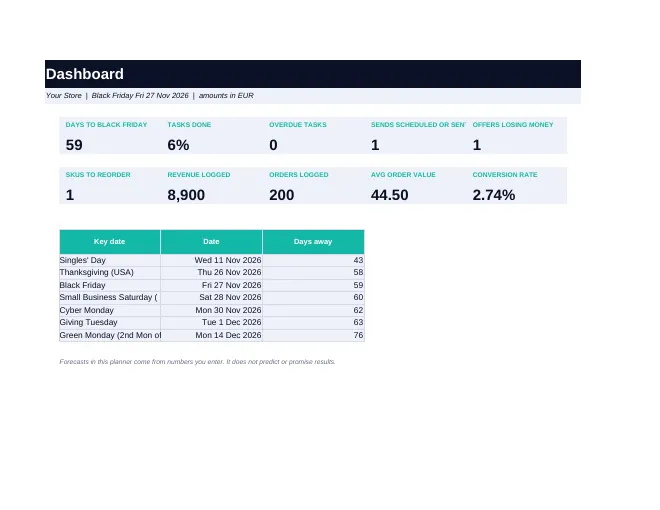The image size is (660, 510).
Task: Click the orders value 200
Action: [x=282, y=195]
